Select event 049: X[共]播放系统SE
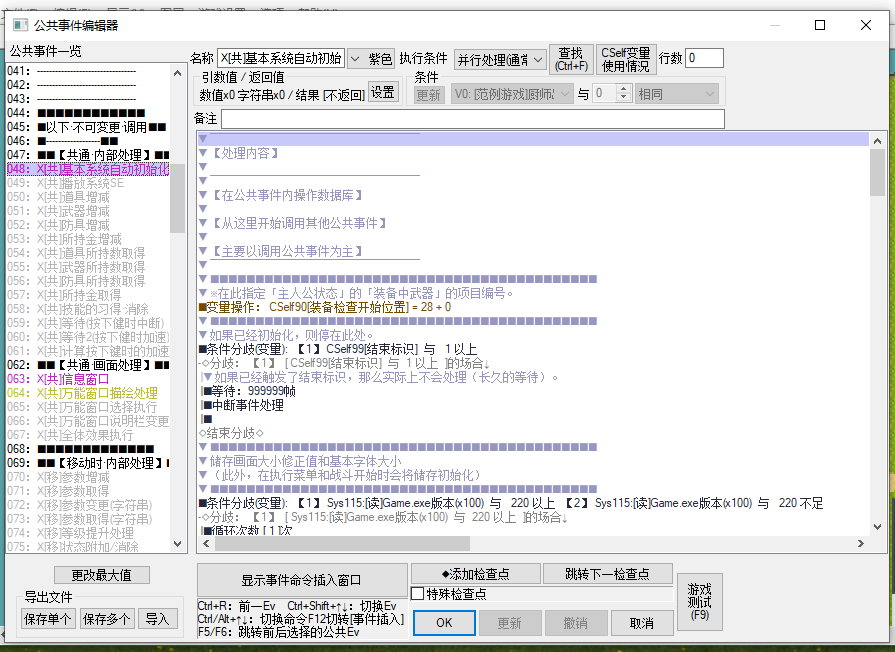Screen dimensions: 895x652 [88, 183]
